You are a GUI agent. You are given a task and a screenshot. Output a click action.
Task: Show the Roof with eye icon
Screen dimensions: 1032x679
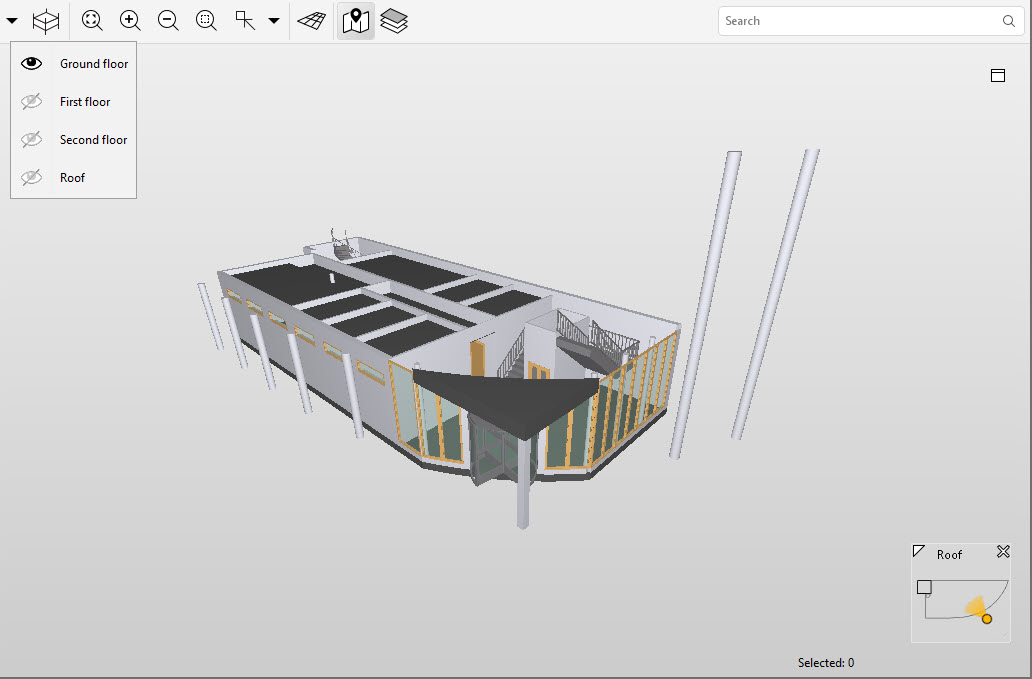click(x=31, y=178)
